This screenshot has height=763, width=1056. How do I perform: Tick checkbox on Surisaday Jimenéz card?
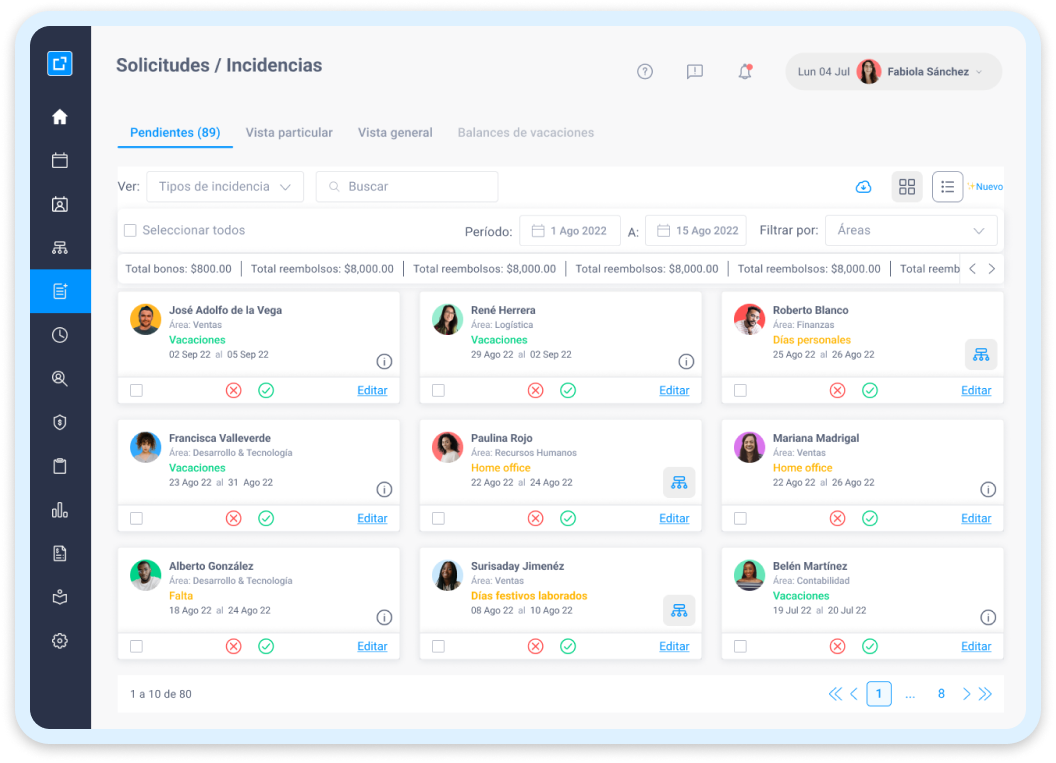(438, 646)
